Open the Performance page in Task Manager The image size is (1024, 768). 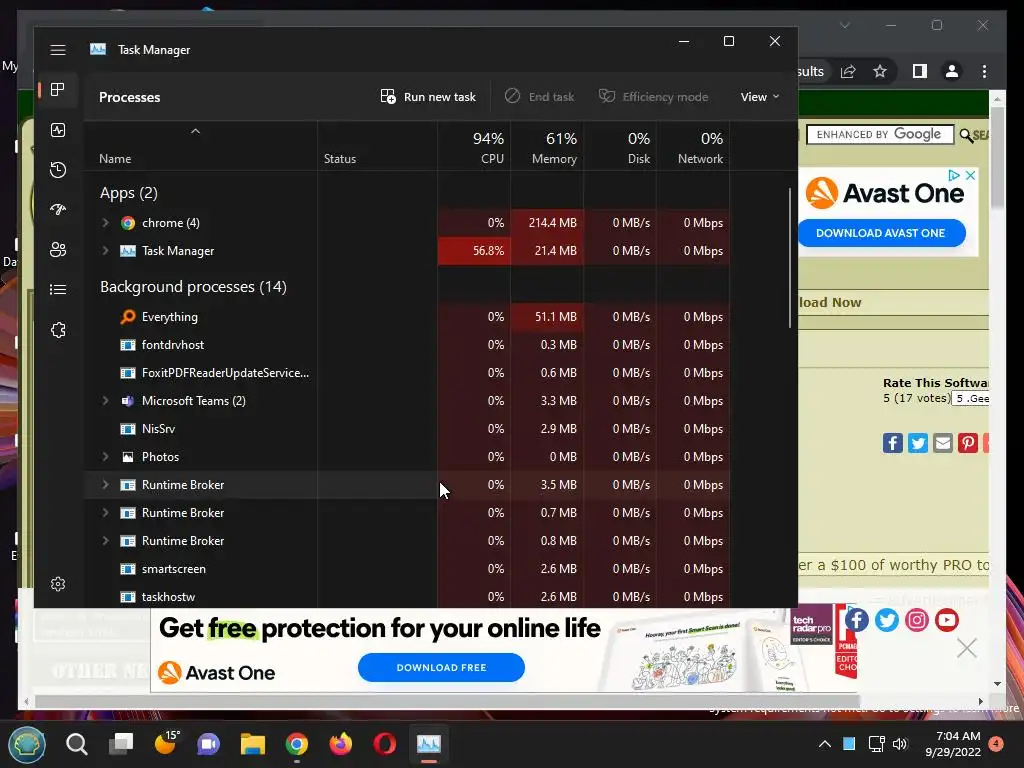[58, 130]
